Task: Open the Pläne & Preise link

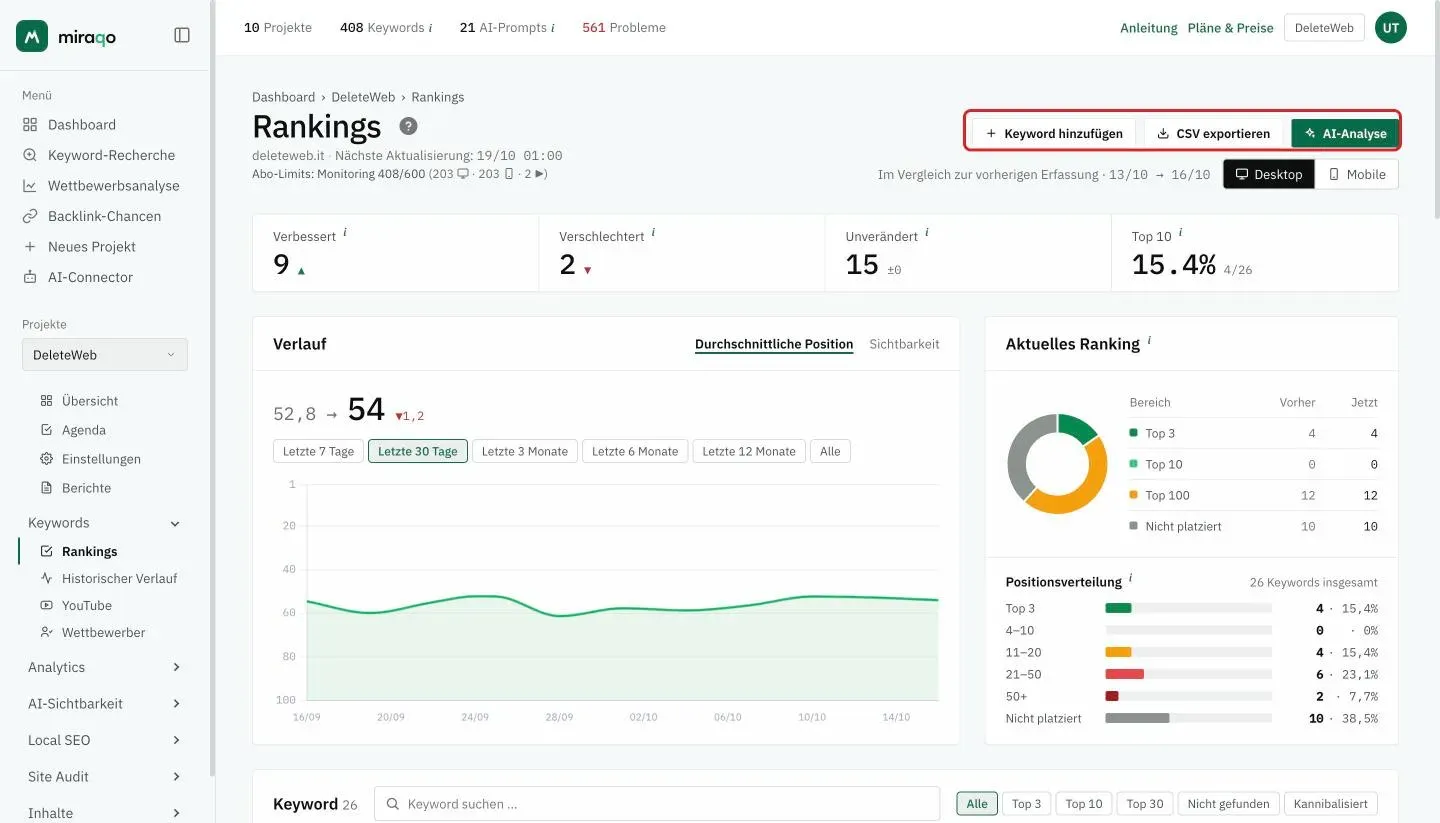Action: [1231, 28]
